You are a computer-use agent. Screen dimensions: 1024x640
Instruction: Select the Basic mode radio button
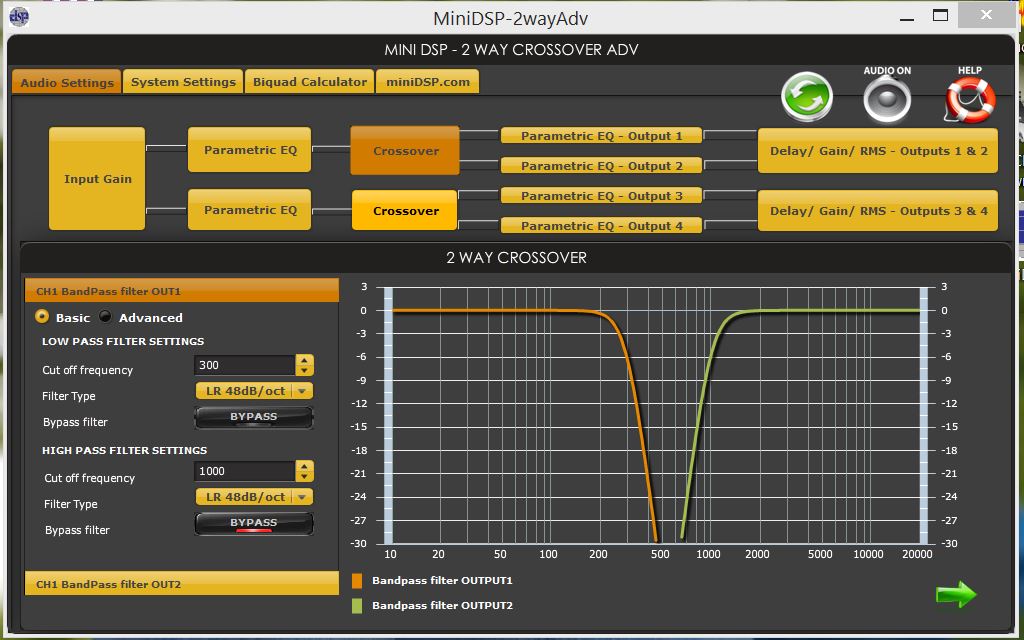click(x=42, y=317)
